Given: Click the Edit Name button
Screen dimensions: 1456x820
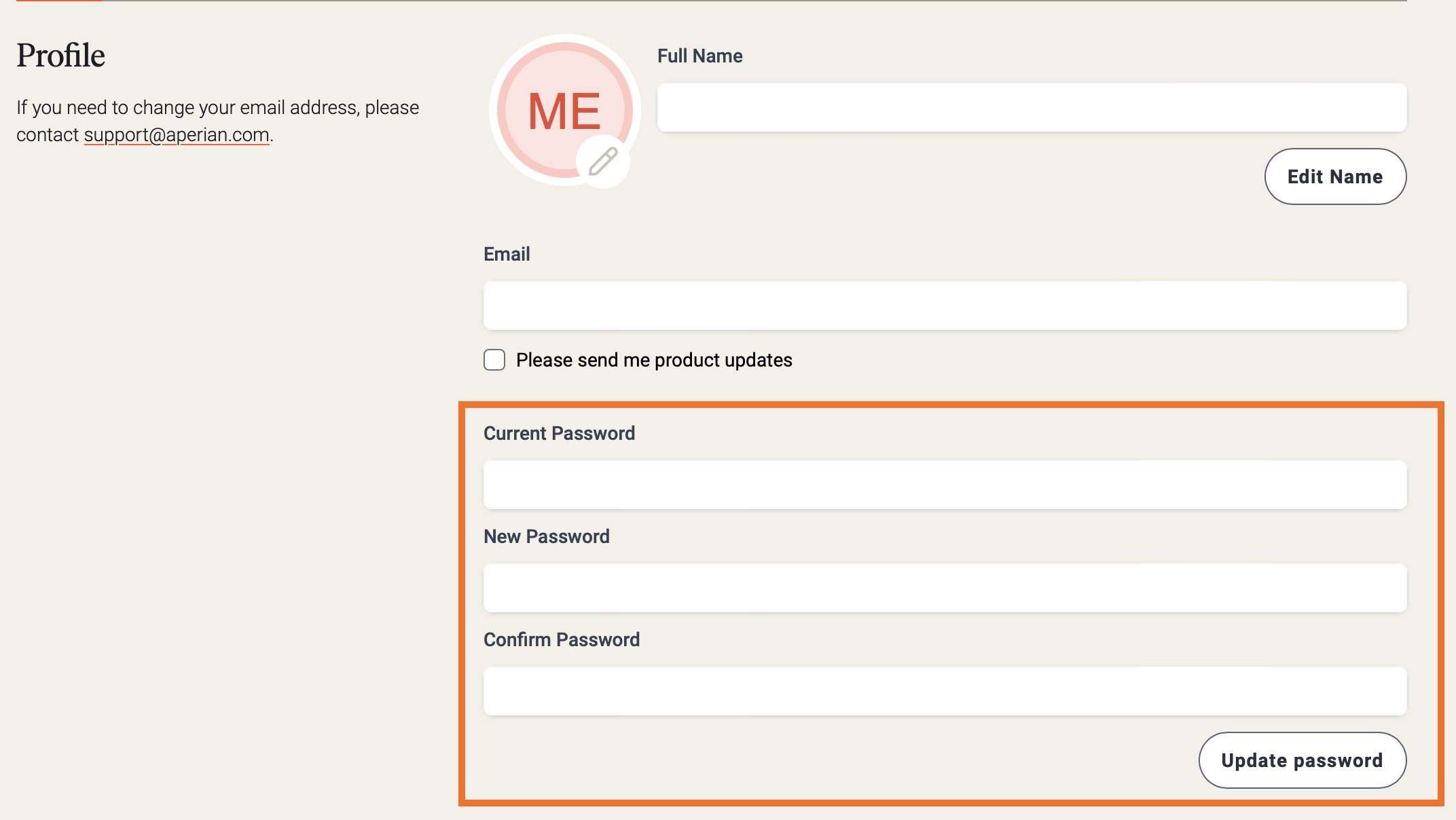Looking at the screenshot, I should [x=1335, y=176].
